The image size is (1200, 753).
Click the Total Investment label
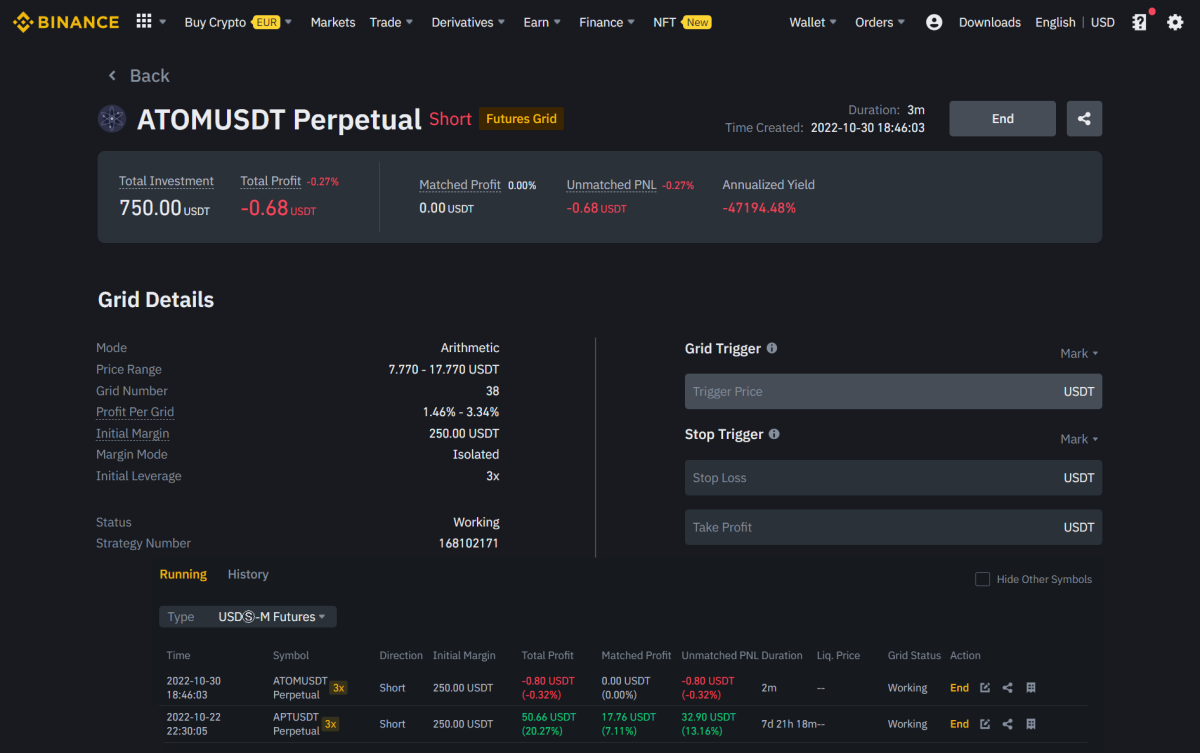pos(166,181)
